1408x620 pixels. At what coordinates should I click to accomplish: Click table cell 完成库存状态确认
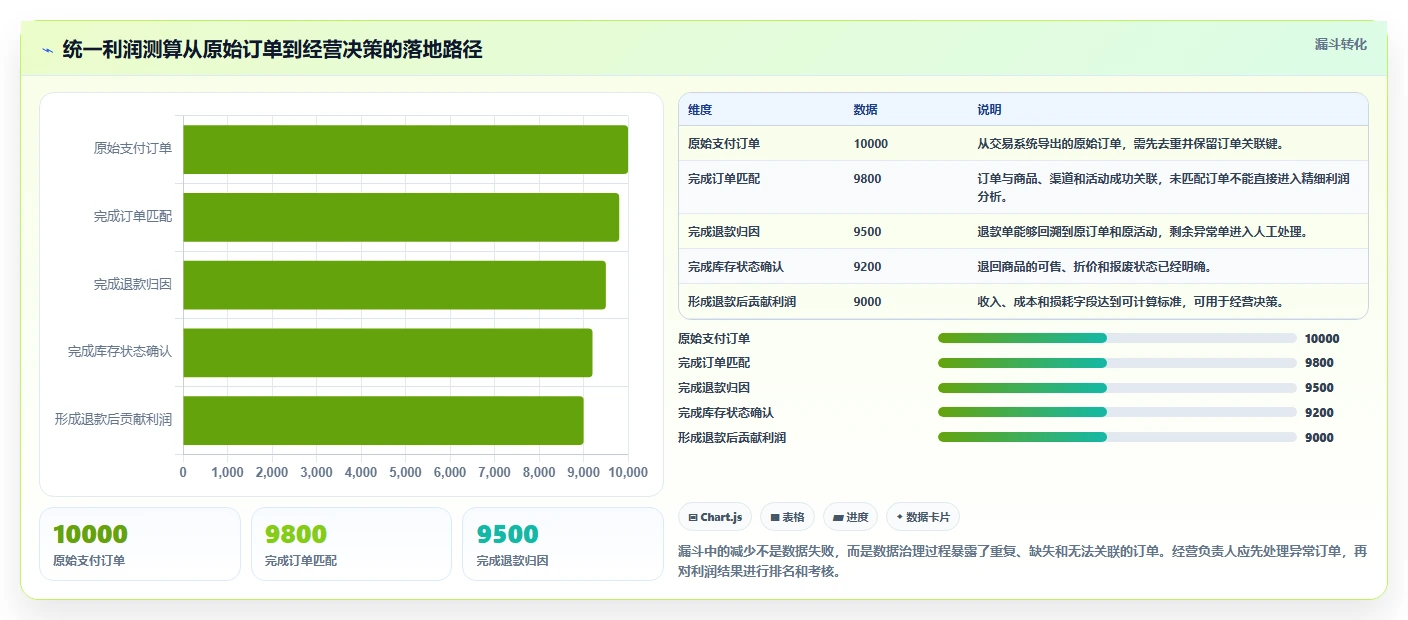coord(736,267)
